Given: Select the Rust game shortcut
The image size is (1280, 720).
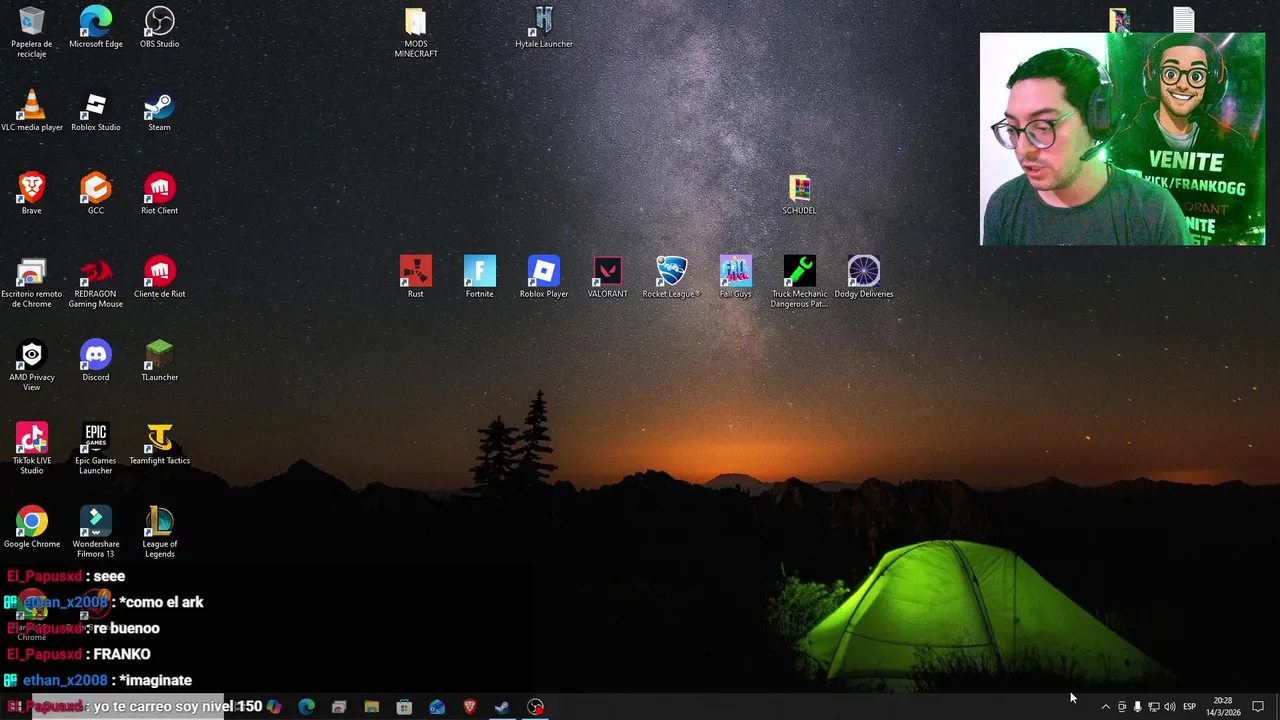Looking at the screenshot, I should click(416, 277).
